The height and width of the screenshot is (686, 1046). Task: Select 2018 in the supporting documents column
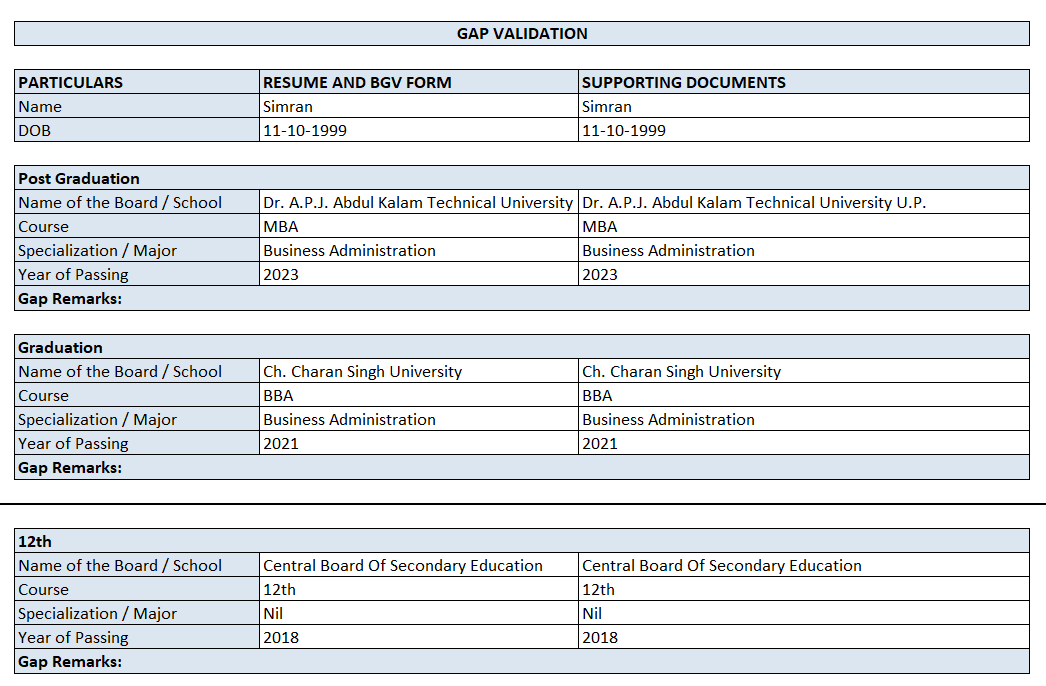[x=804, y=637]
